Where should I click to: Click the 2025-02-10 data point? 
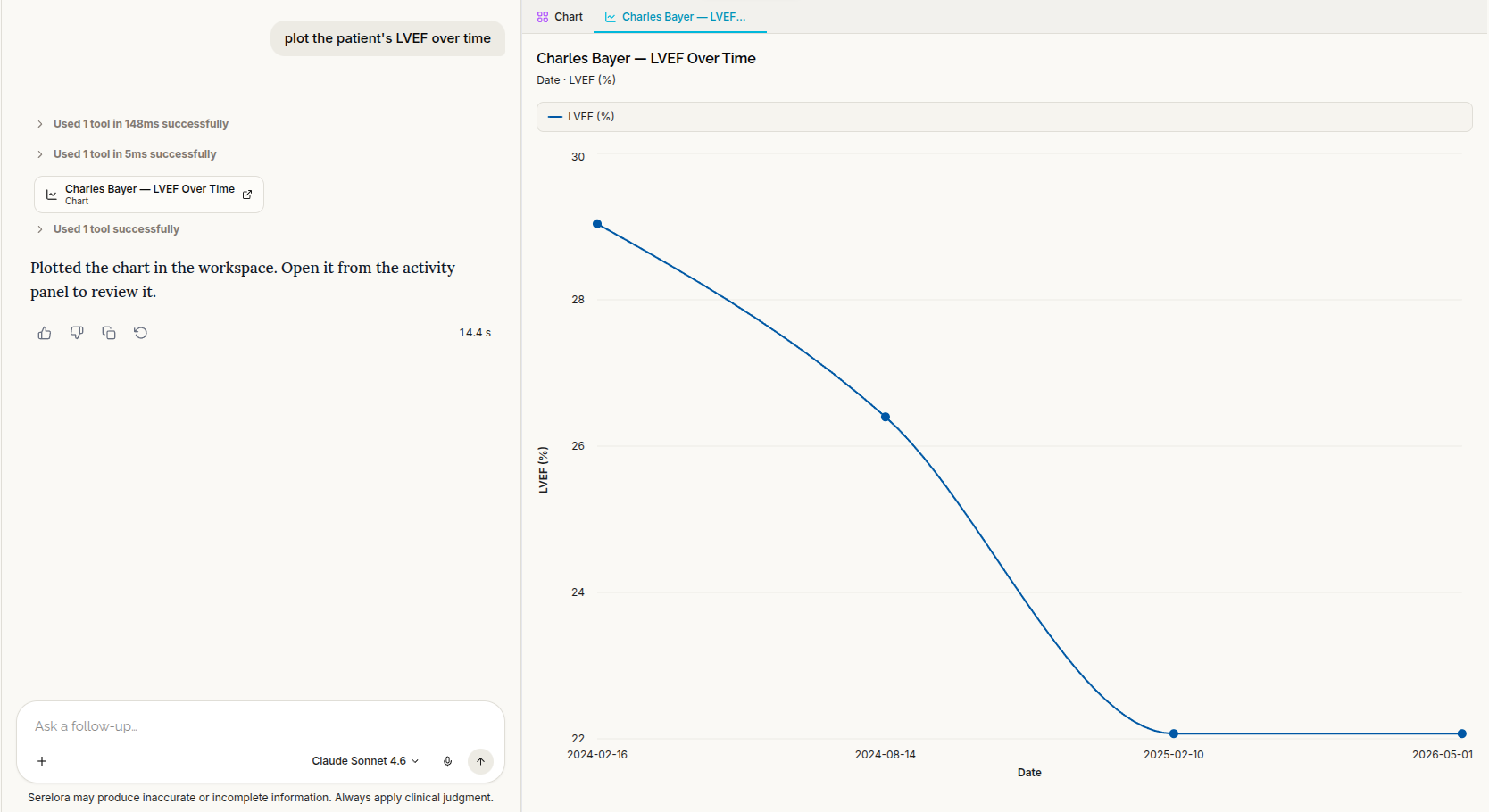tap(1174, 733)
